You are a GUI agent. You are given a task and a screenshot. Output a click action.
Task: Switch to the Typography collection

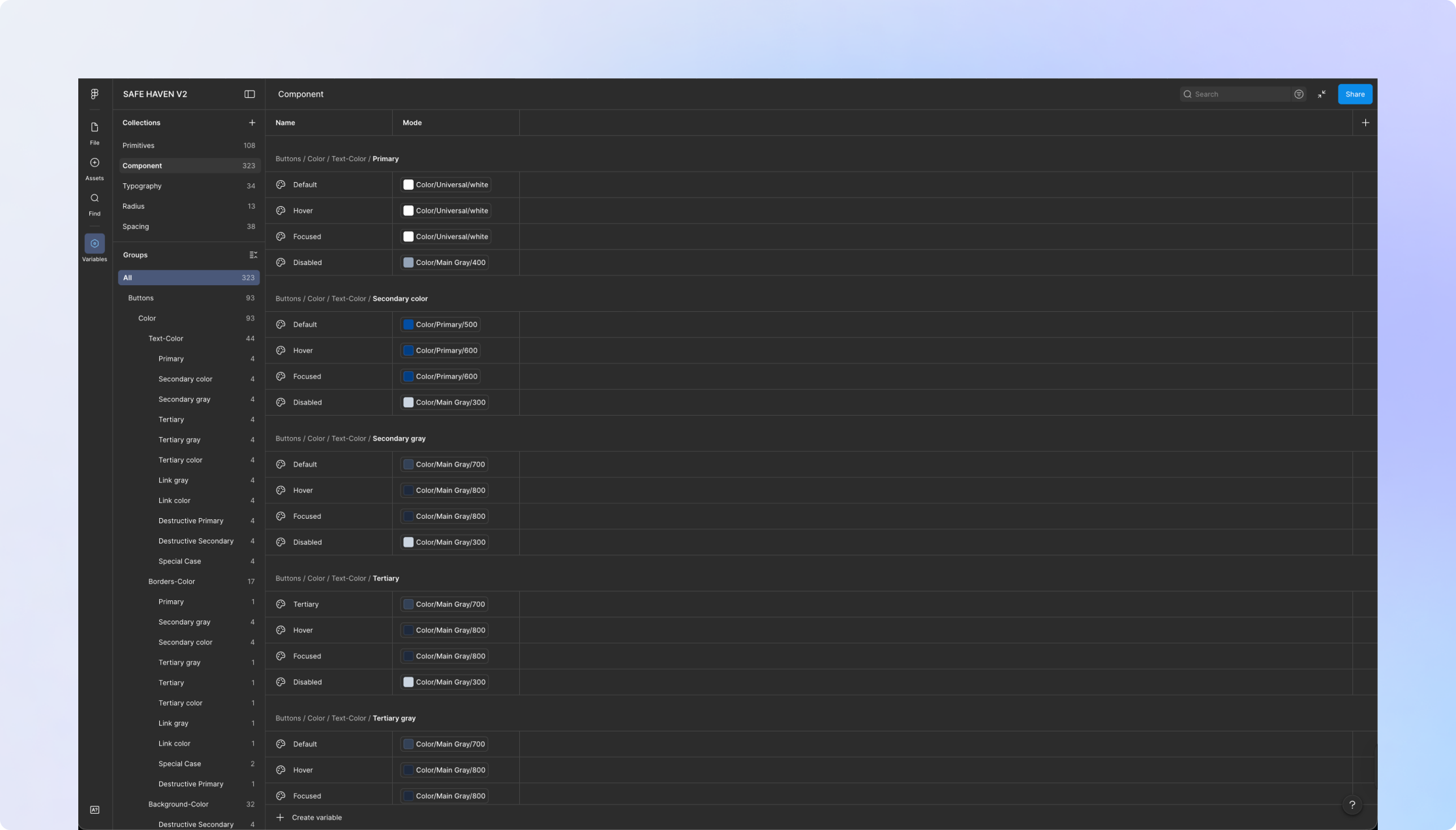(x=142, y=186)
